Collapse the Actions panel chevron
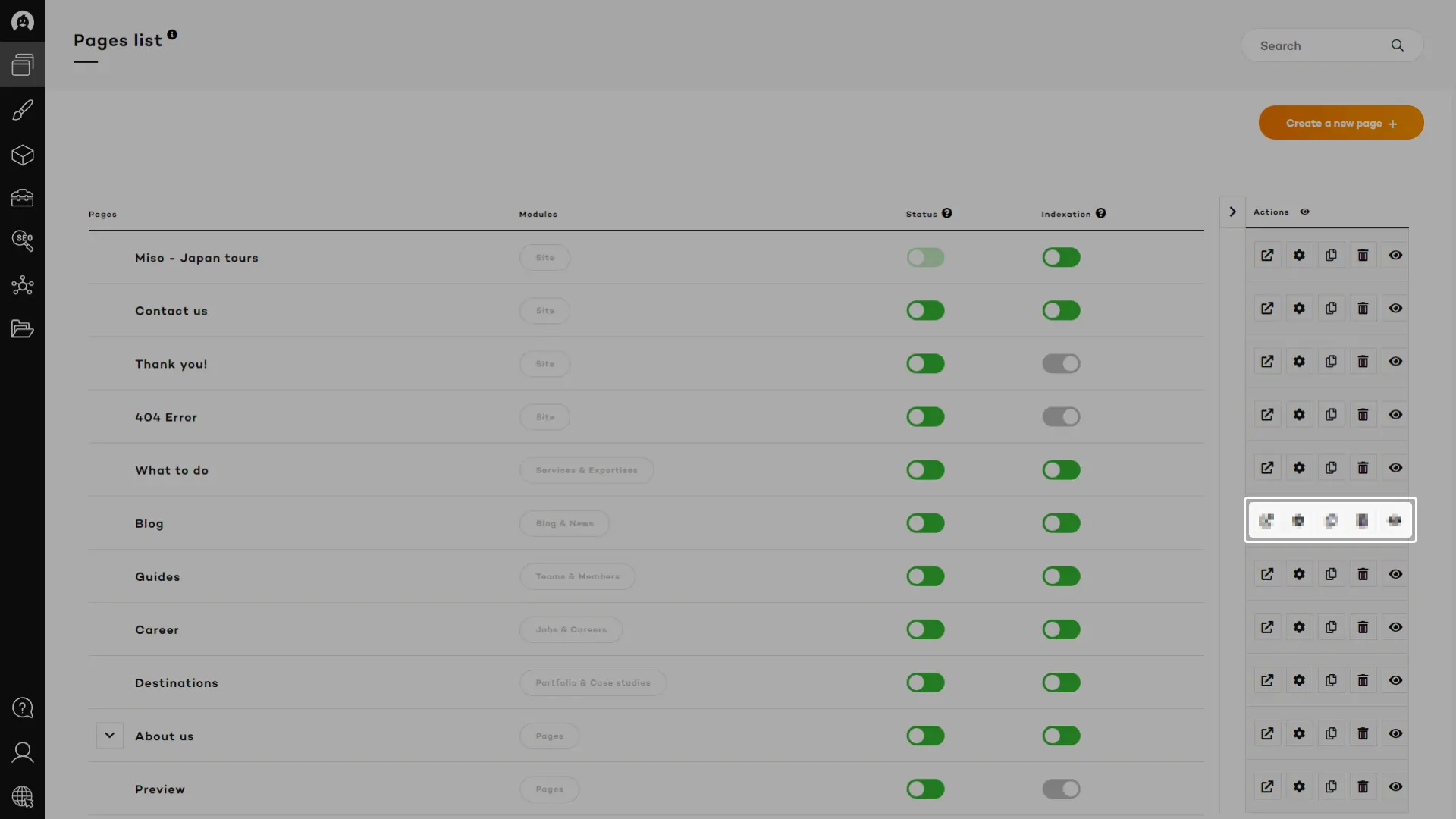1456x819 pixels. tap(1232, 212)
